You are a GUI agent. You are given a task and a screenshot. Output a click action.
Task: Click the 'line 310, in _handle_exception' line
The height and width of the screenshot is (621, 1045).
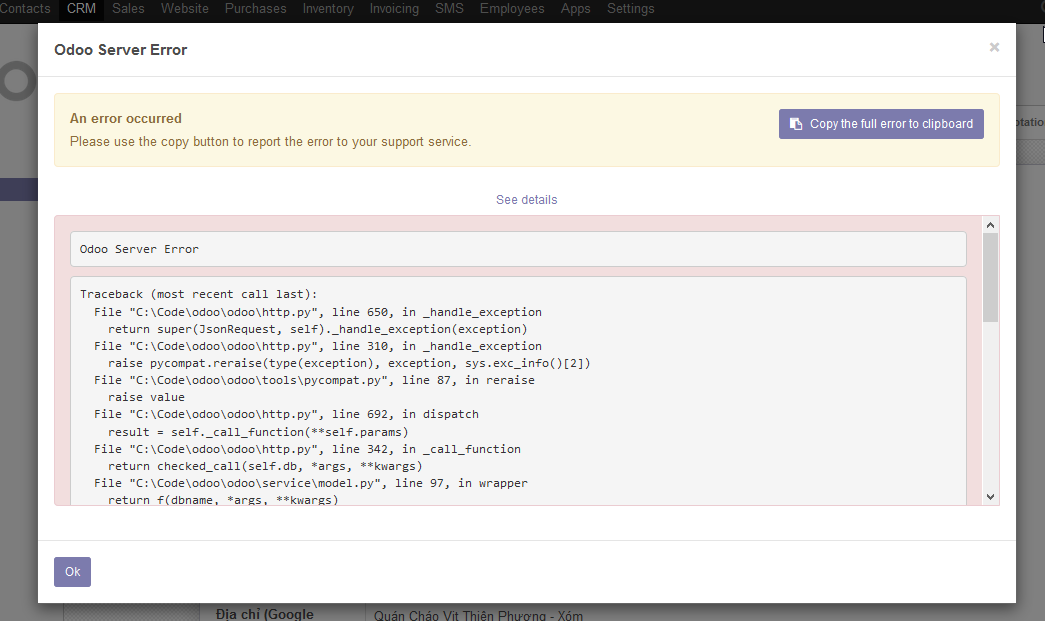(x=318, y=346)
